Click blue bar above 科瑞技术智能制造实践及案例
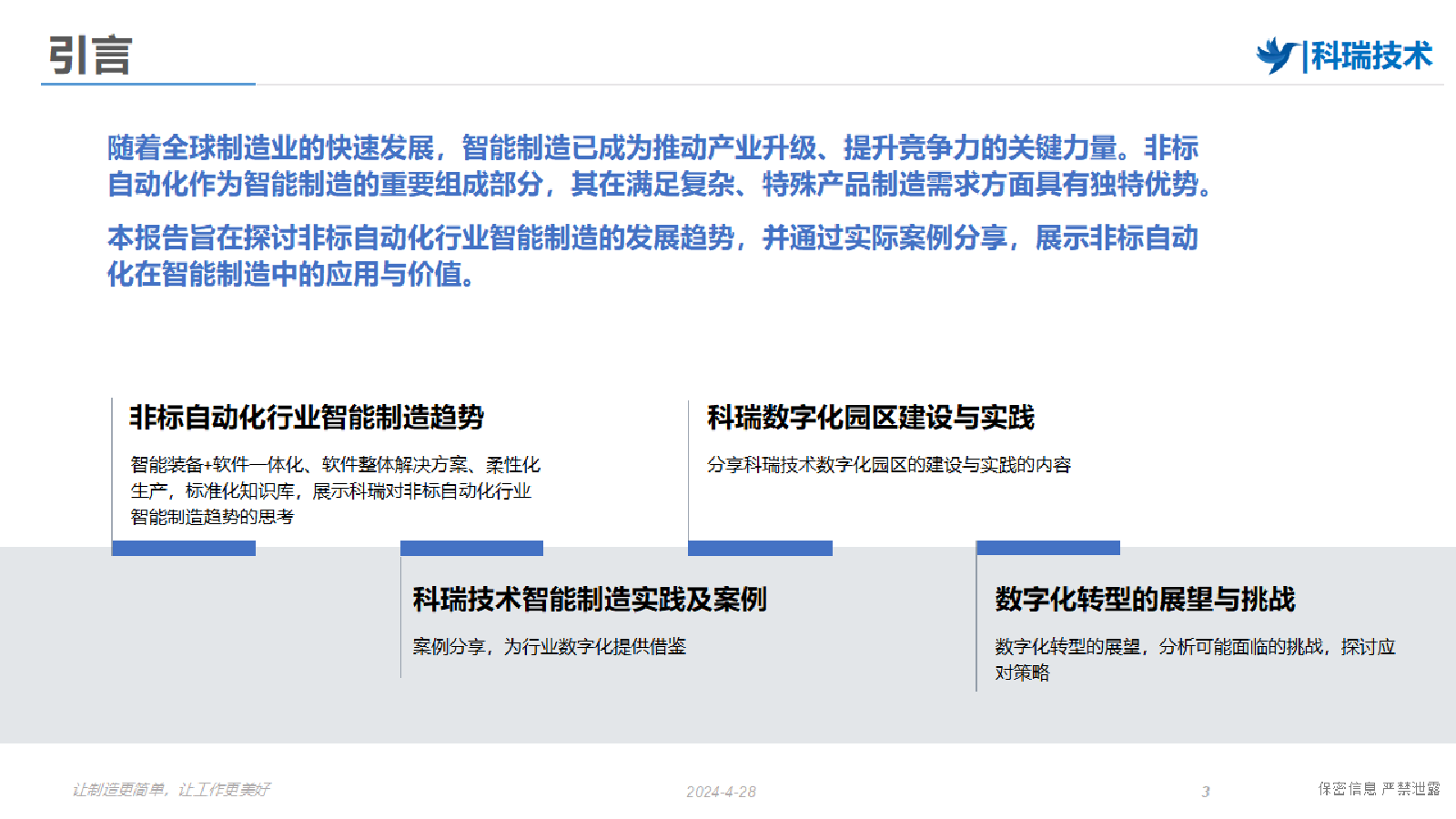1456x819 pixels. 471,548
